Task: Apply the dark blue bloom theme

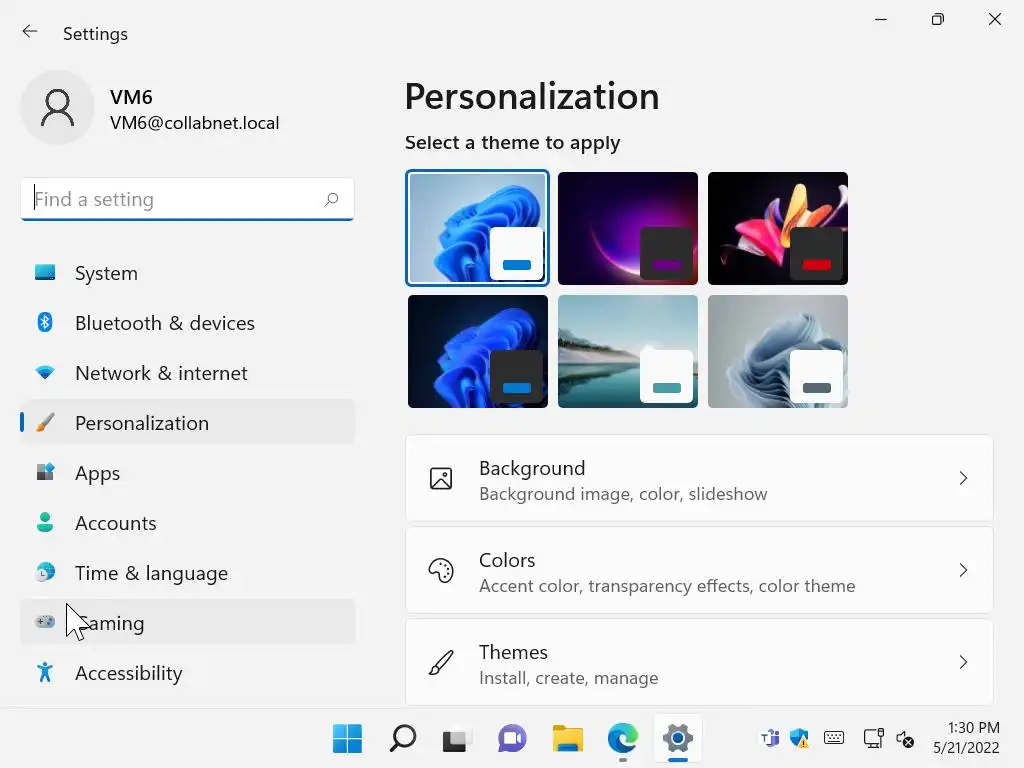Action: click(x=477, y=351)
